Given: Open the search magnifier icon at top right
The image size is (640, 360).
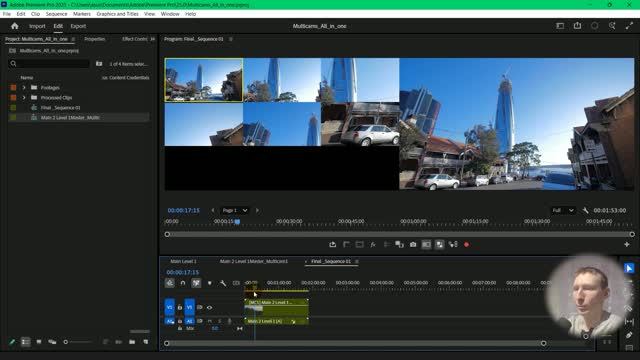Looking at the screenshot, I should point(612,26).
